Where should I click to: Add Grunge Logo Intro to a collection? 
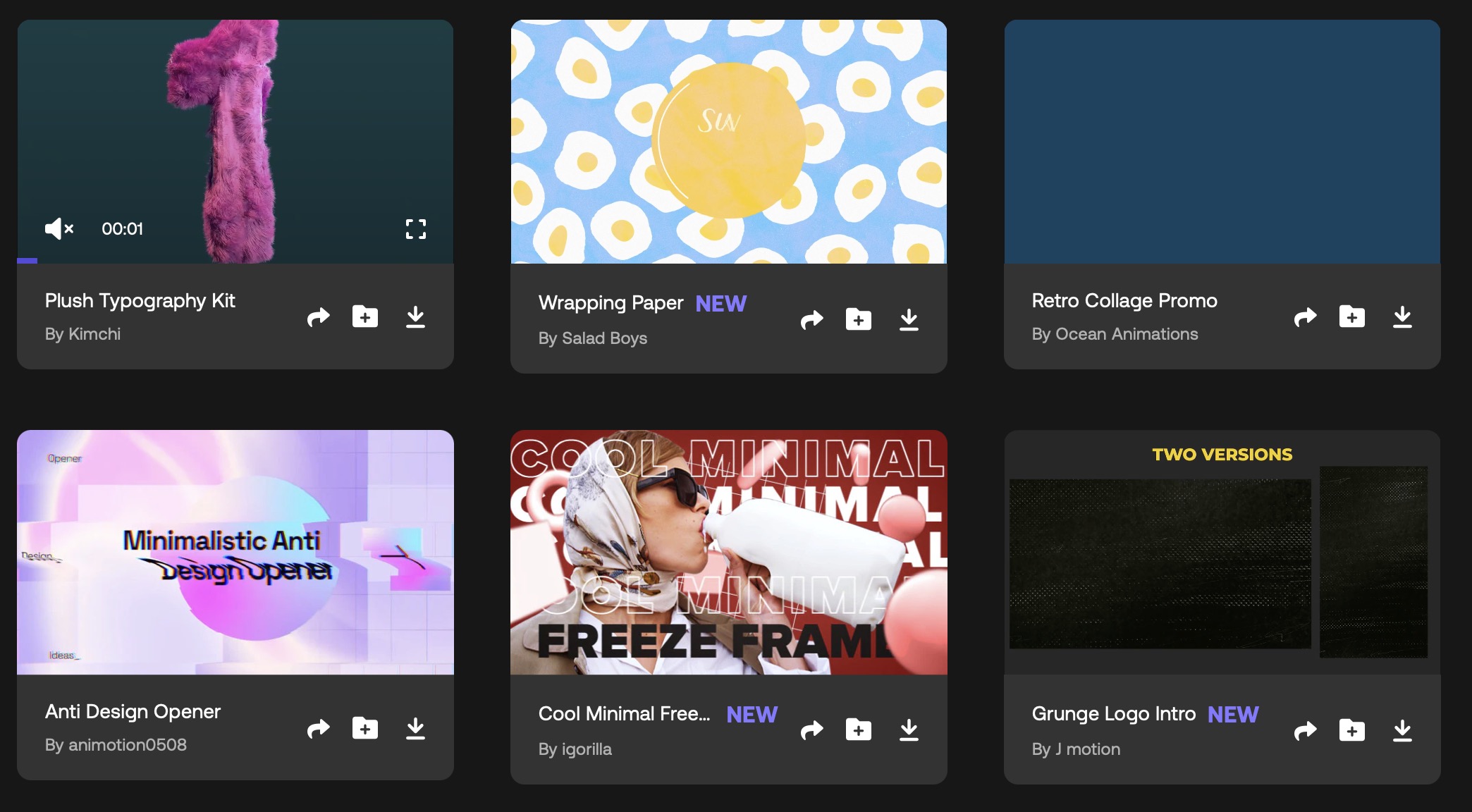pos(1352,731)
